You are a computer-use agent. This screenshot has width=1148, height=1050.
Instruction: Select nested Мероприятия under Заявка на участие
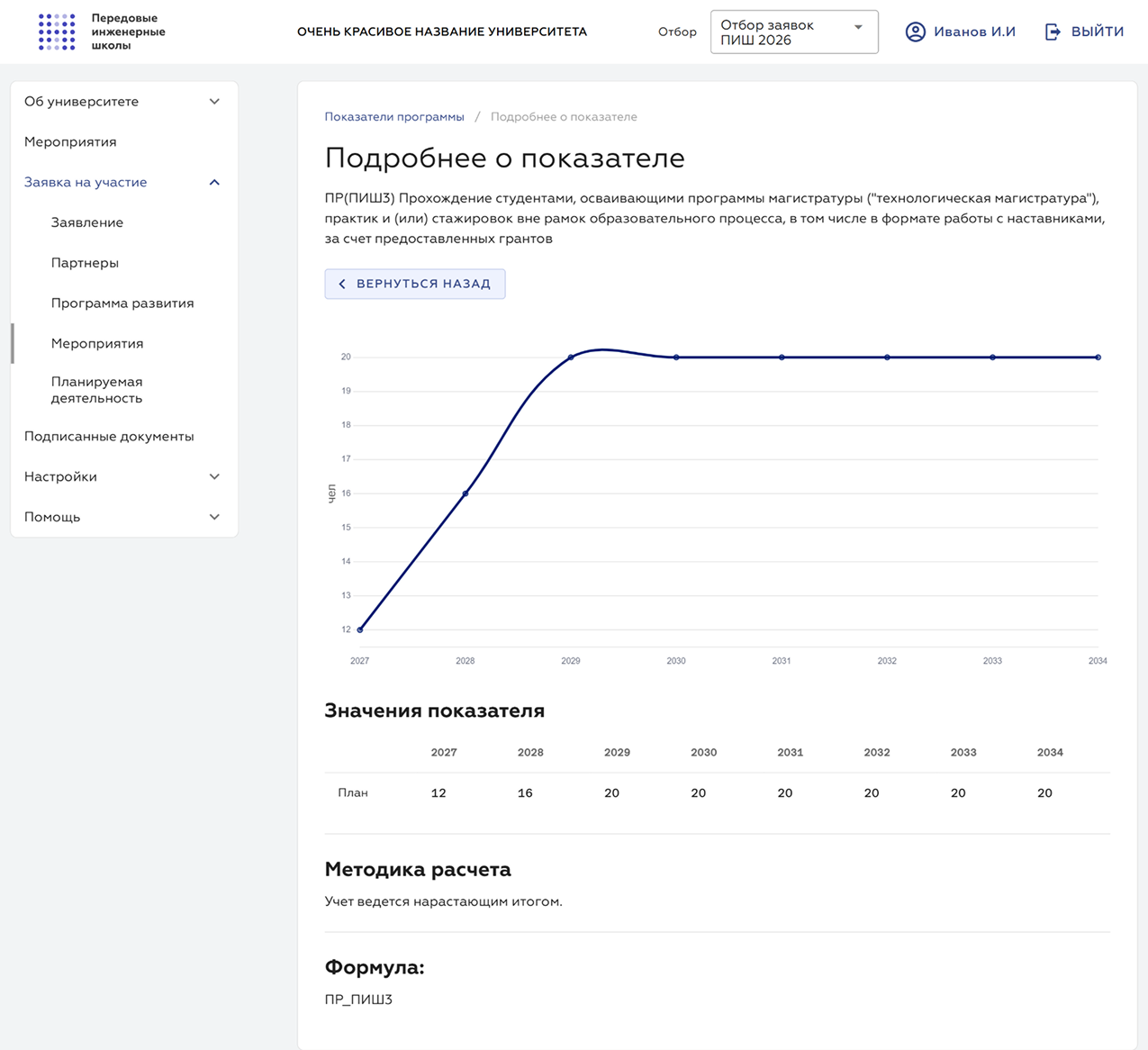pyautogui.click(x=97, y=344)
